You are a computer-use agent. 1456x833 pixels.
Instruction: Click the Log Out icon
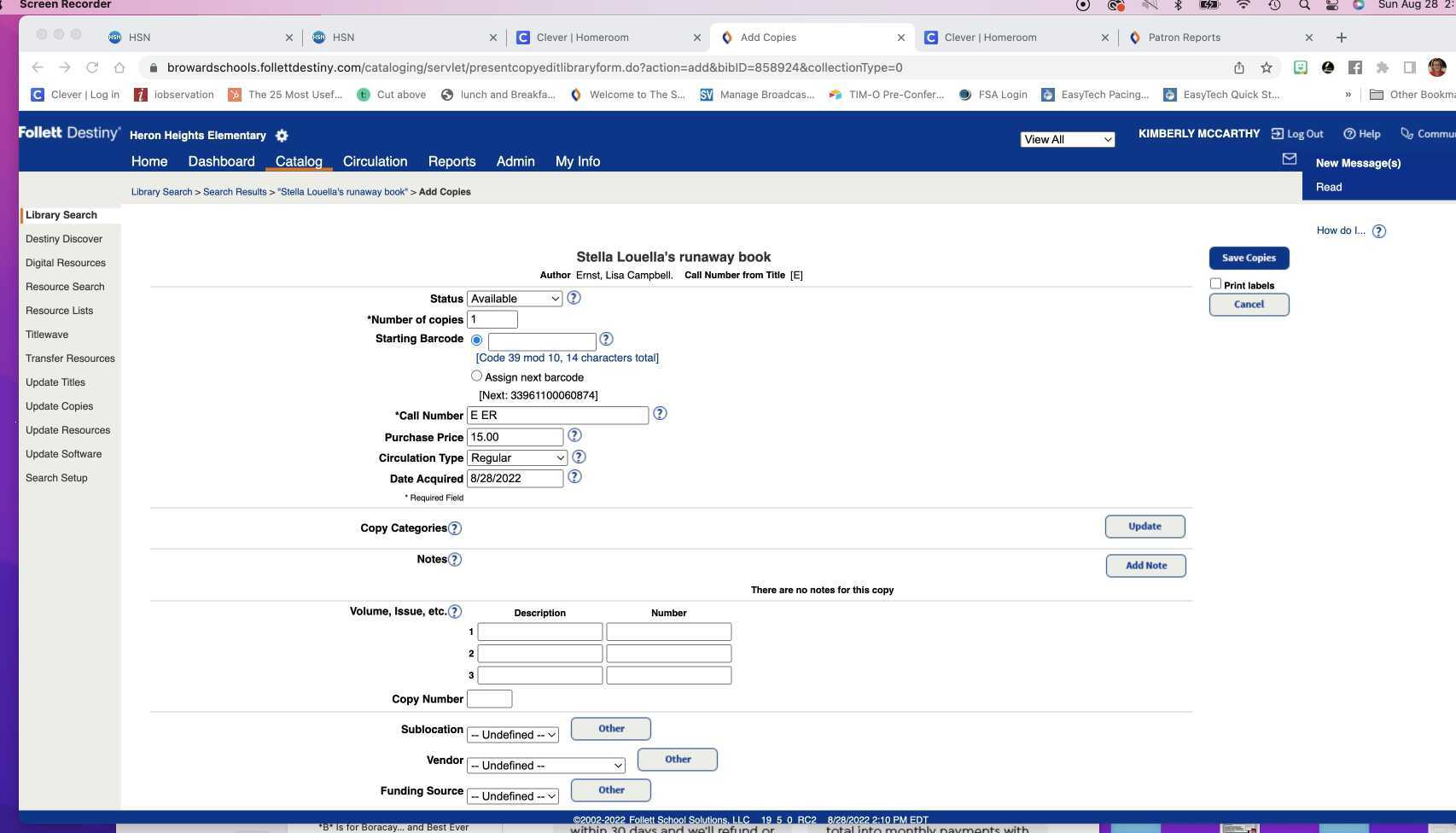pos(1278,133)
